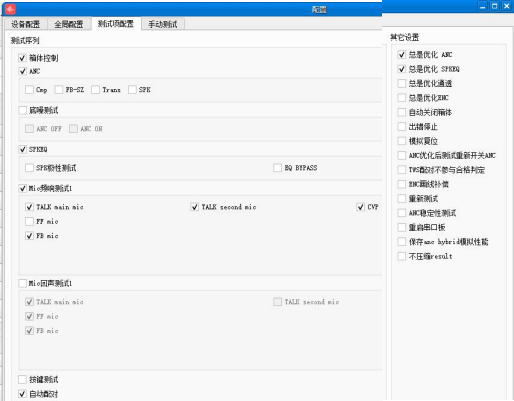Check the ANC稳定性测试 box
The image size is (514, 401).
pos(402,213)
